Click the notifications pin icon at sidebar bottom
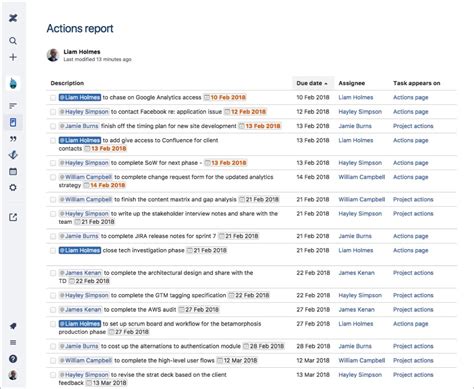Screen dimensions: 474x389 point(13,326)
